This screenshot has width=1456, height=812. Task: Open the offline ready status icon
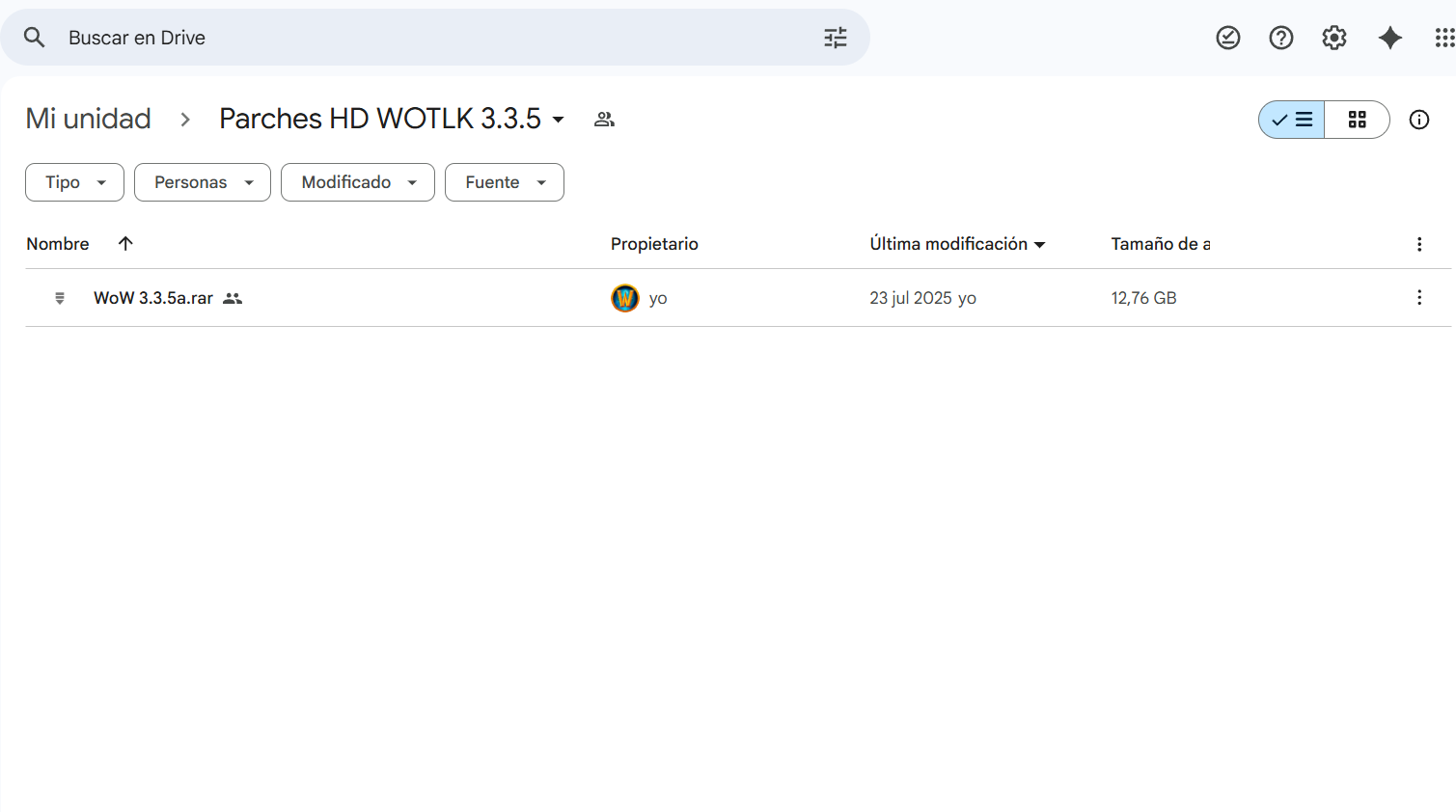click(x=1227, y=38)
